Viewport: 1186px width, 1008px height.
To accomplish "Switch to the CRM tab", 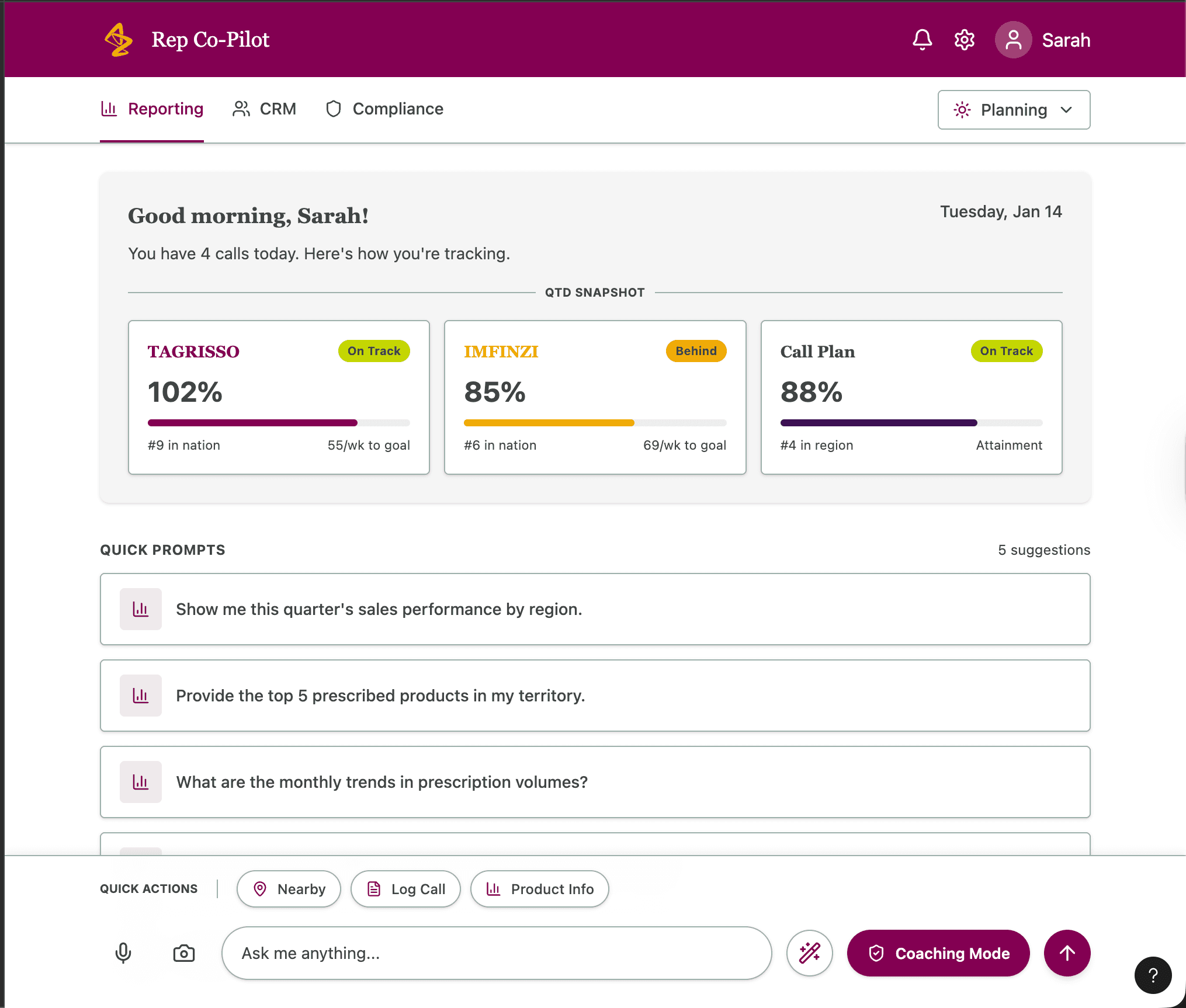I will [264, 109].
